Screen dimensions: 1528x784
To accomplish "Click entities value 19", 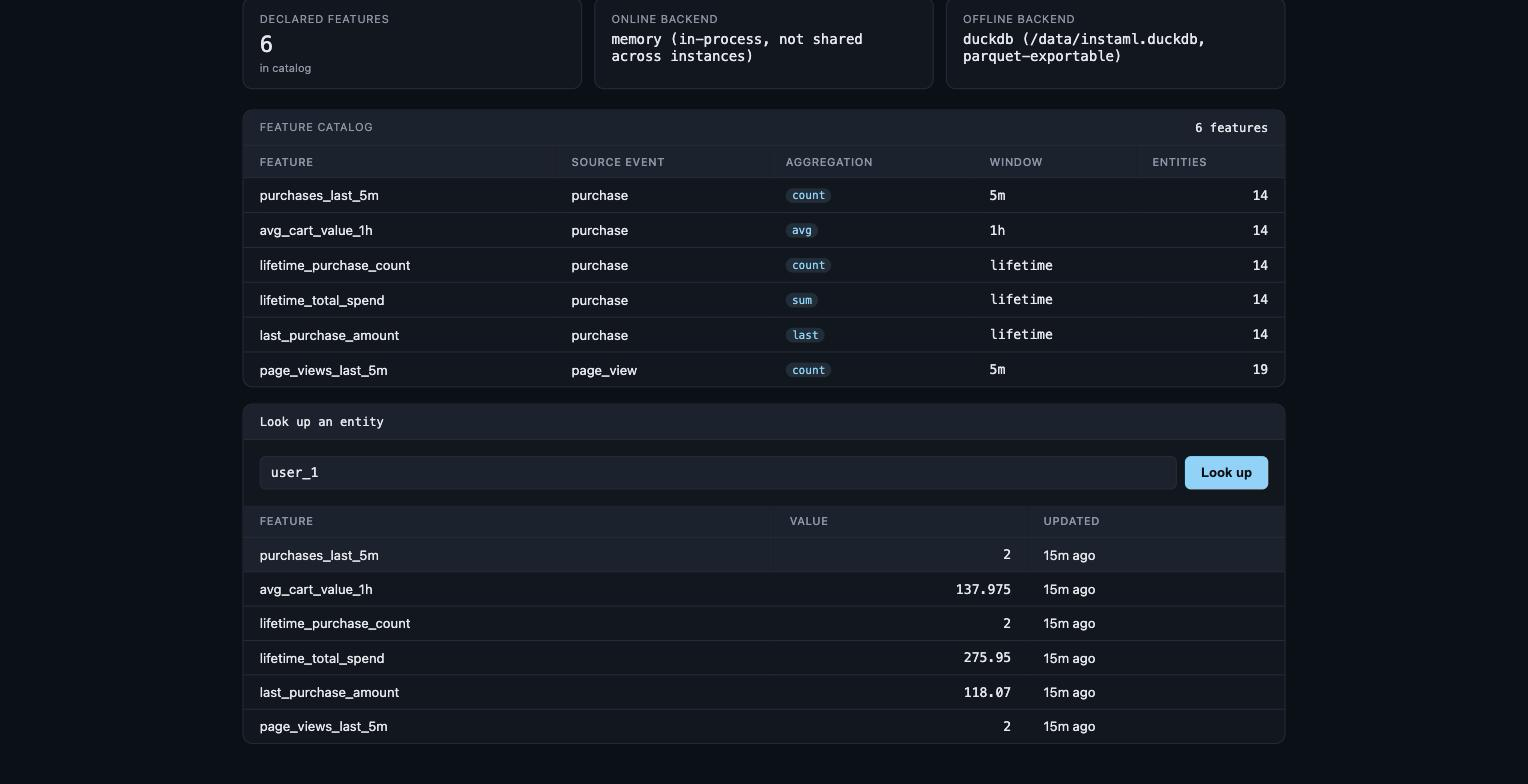I will [x=1260, y=370].
